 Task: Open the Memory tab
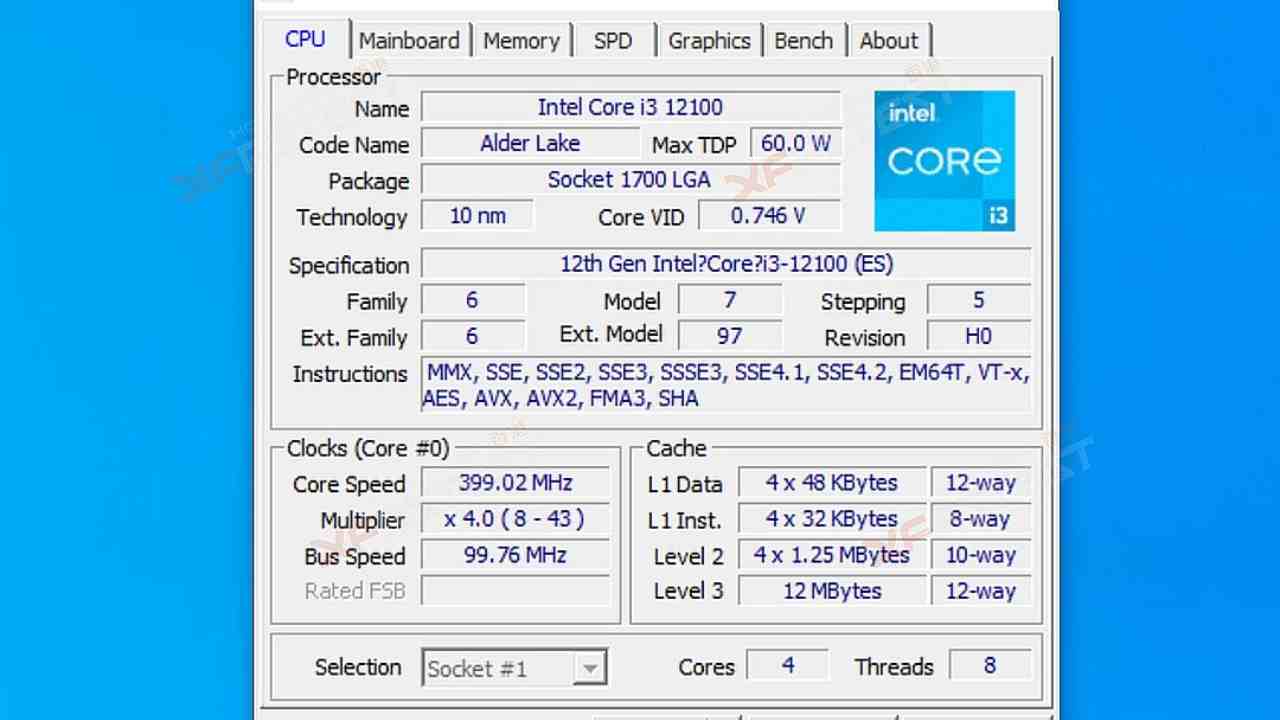point(521,41)
